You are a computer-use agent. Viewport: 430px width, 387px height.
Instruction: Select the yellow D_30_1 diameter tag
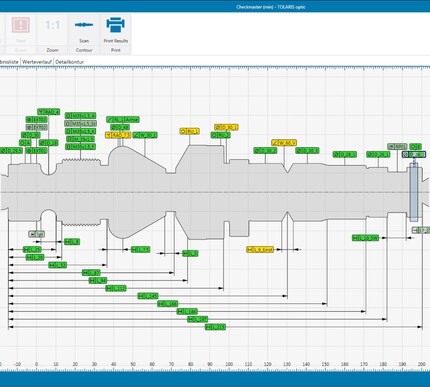pos(226,127)
